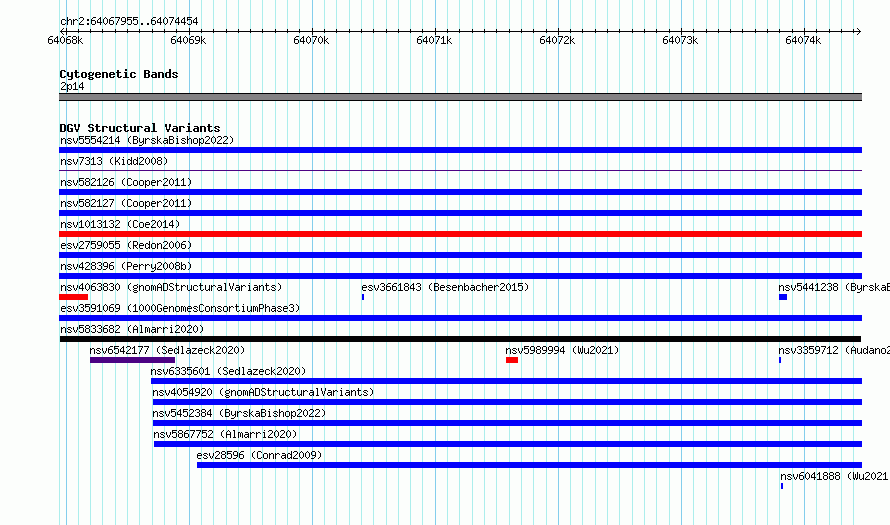Screen dimensions: 890x525
Task: Click the ruler's right arrow end
Action: (858, 31)
